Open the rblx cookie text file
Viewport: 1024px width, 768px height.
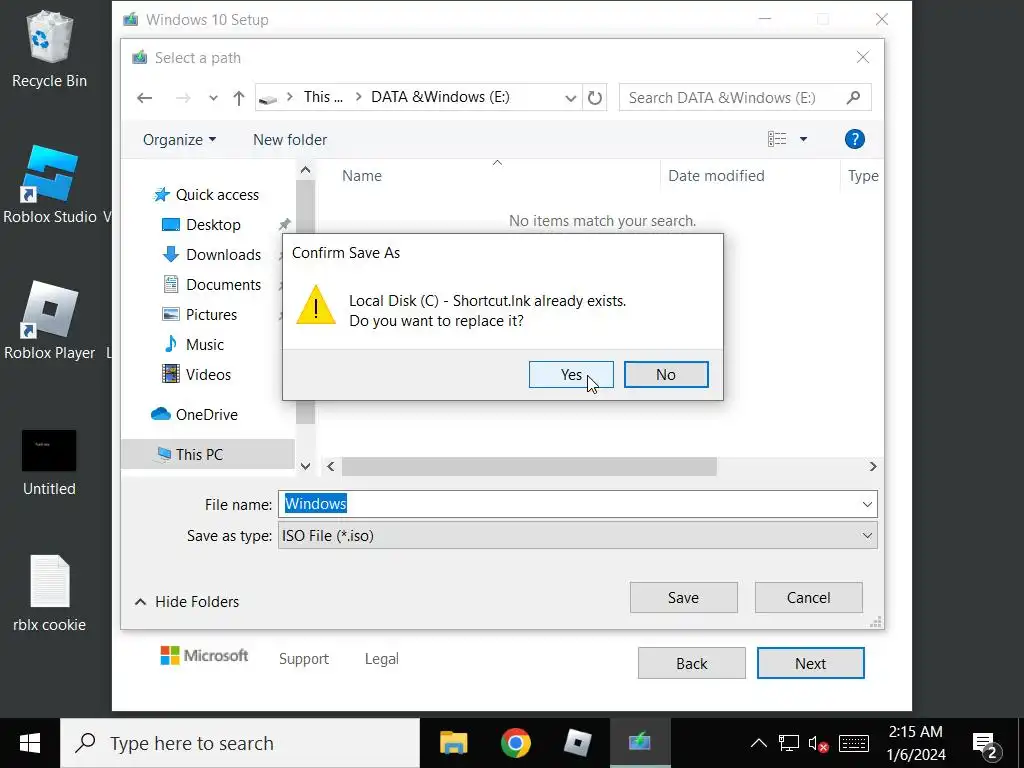pos(49,594)
